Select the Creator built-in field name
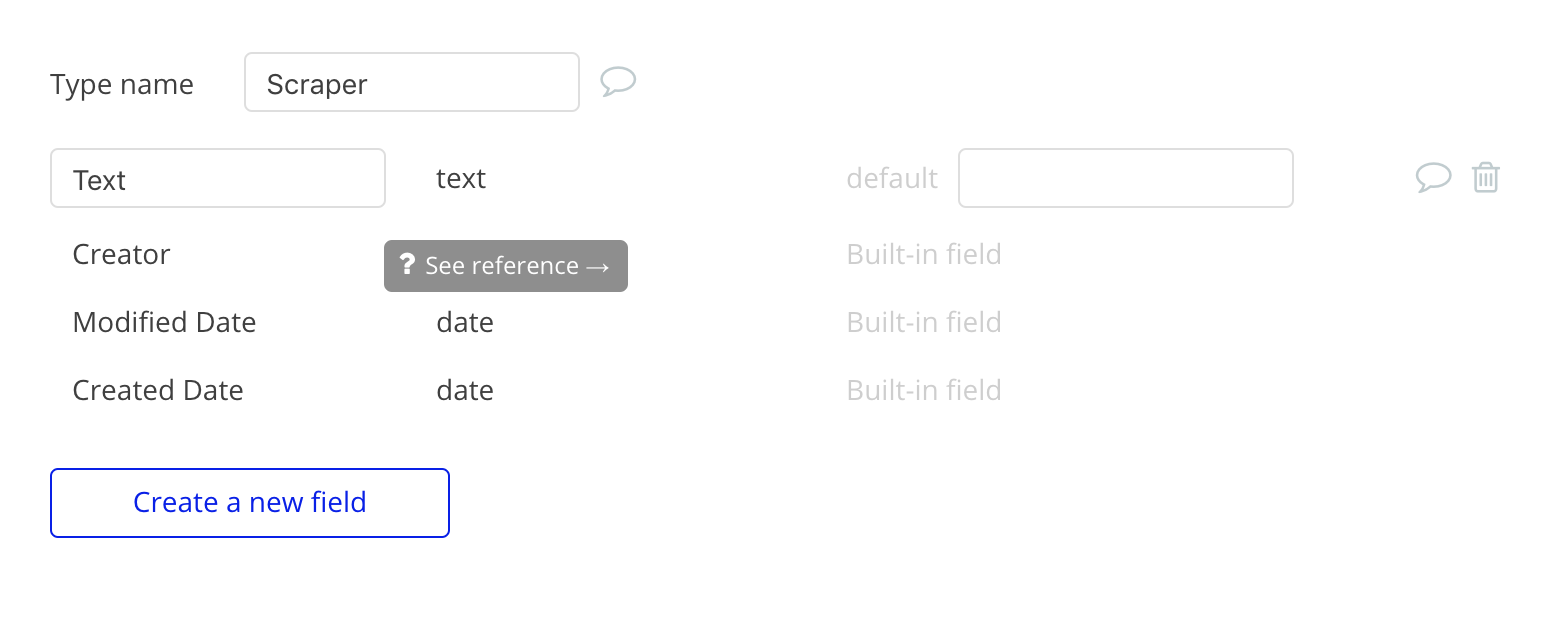The height and width of the screenshot is (640, 1566). point(121,254)
